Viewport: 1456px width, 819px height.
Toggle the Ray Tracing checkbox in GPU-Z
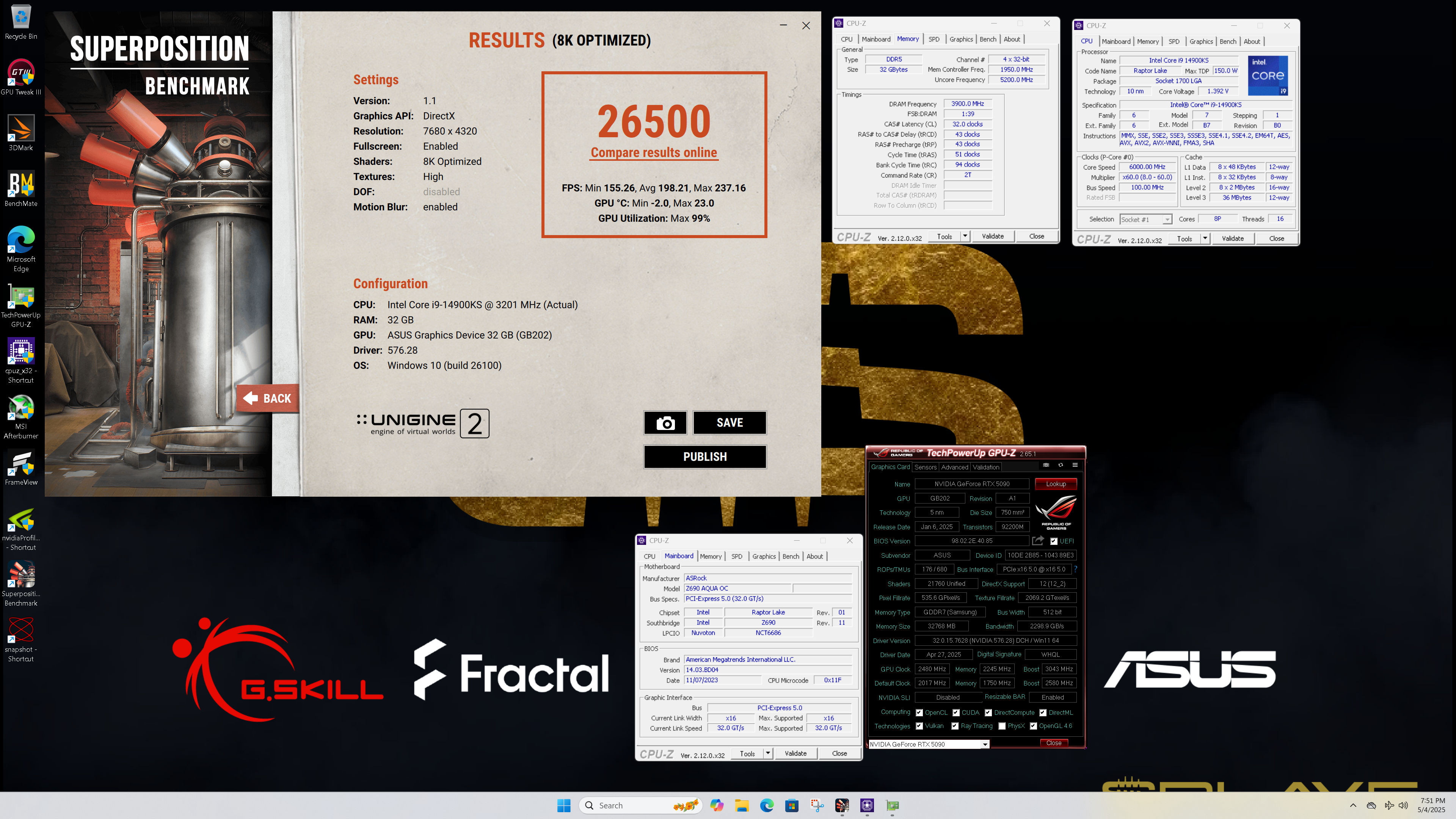[955, 726]
